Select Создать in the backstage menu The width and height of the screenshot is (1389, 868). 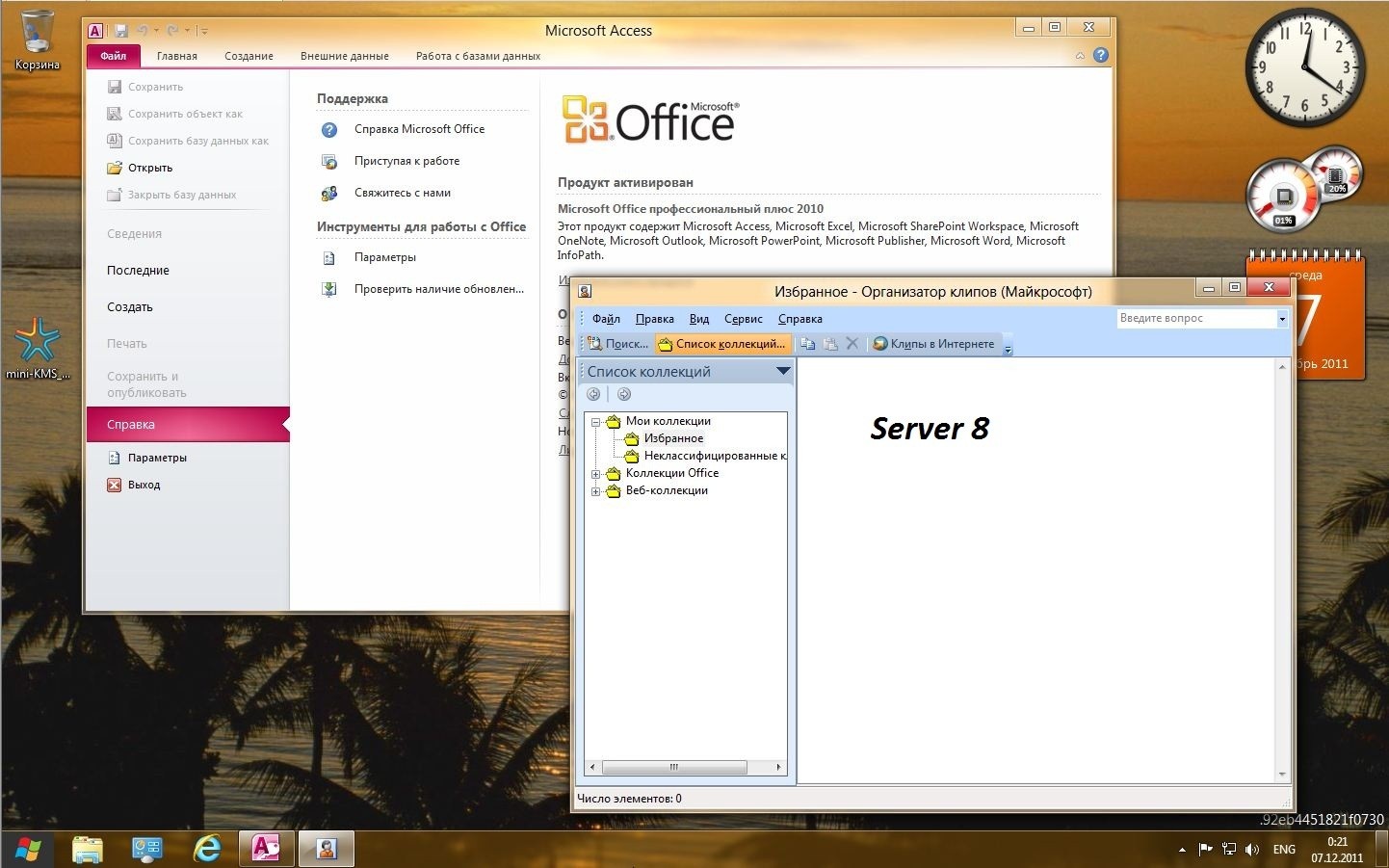tap(130, 307)
